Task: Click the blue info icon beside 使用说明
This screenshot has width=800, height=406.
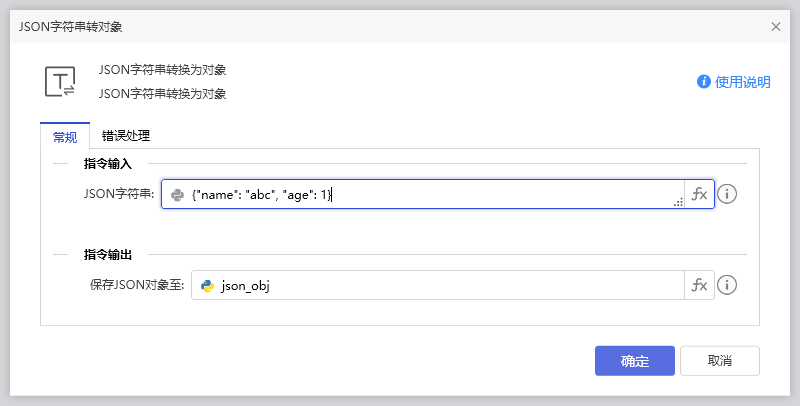Action: (704, 82)
